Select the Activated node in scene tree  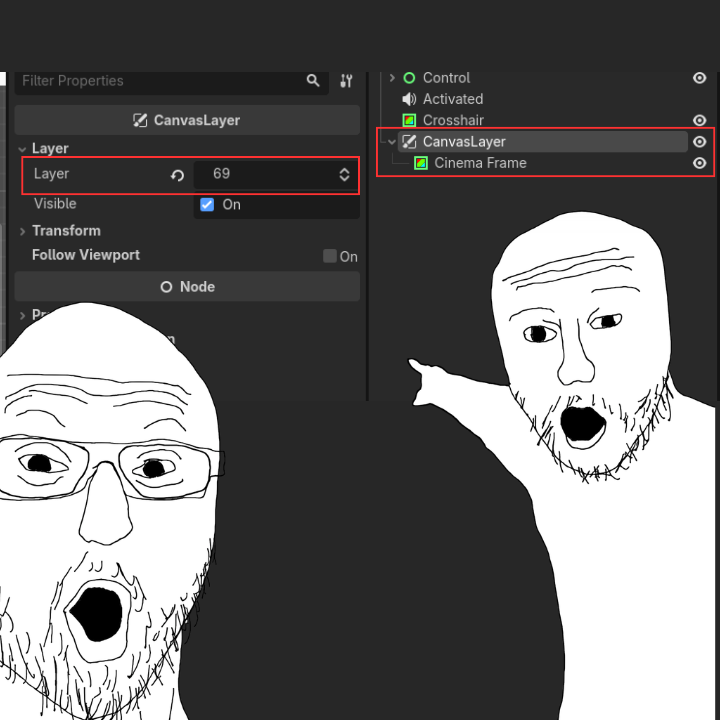point(453,99)
